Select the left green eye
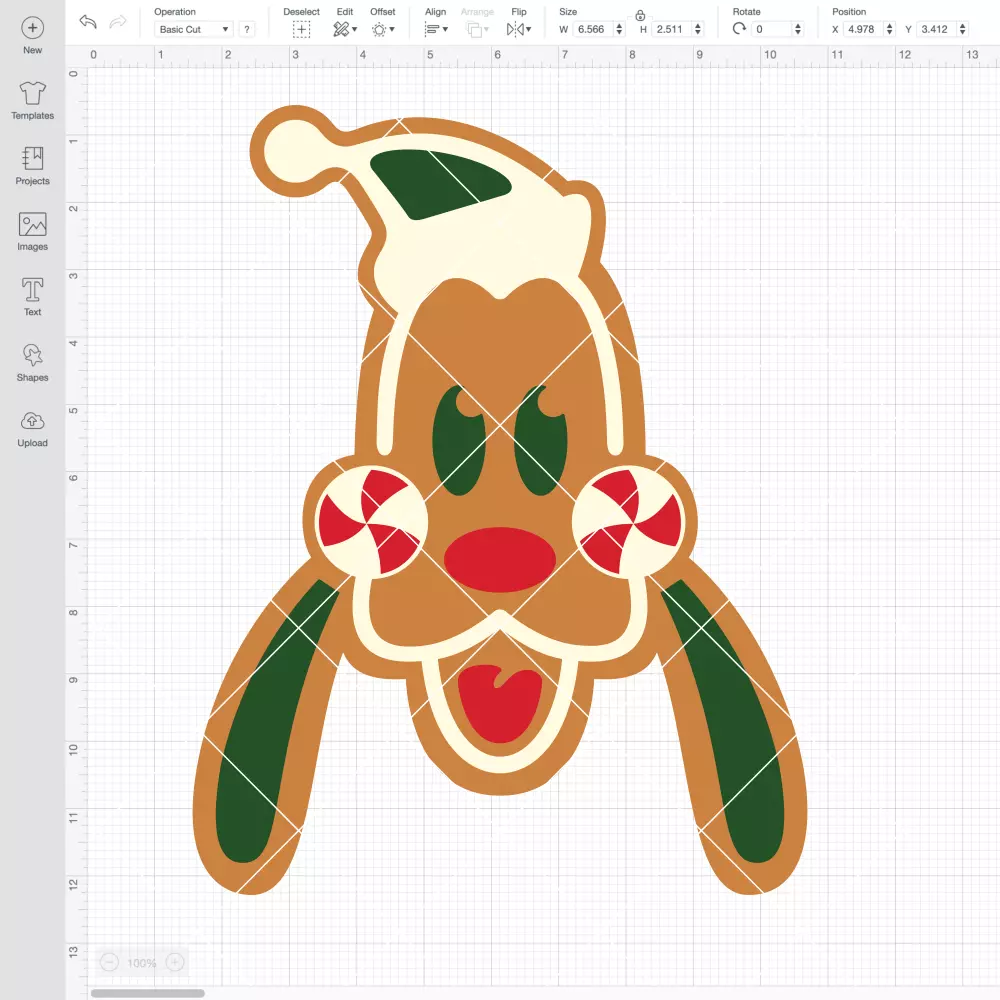This screenshot has height=1000, width=1000. [x=459, y=440]
